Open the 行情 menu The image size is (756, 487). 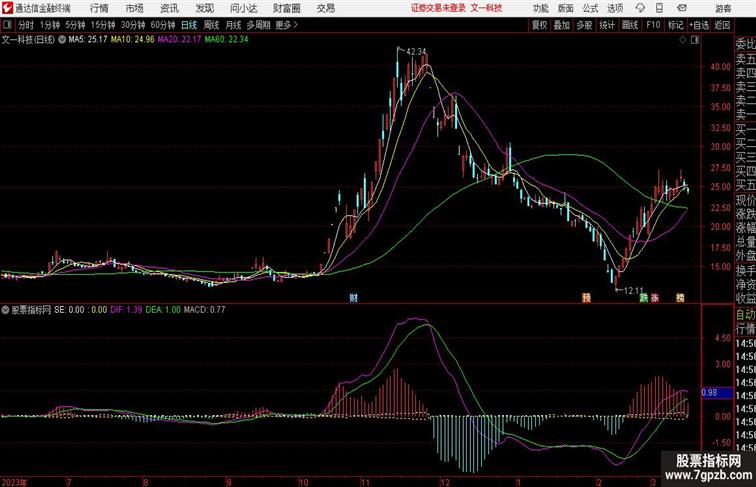(99, 8)
